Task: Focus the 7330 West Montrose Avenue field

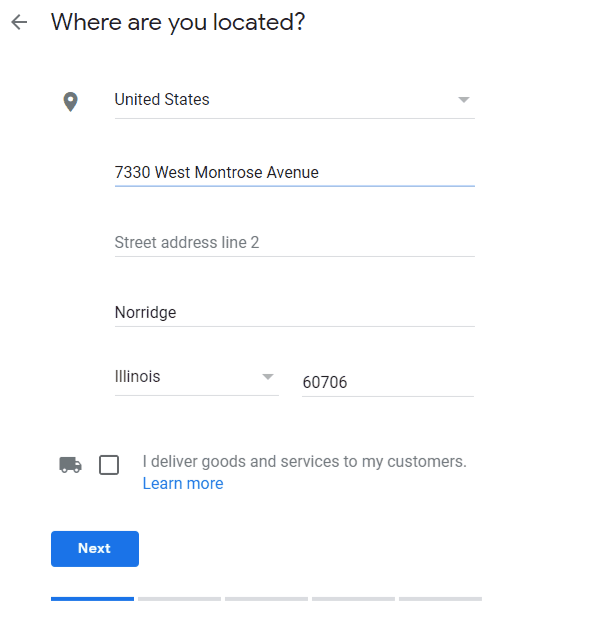Action: [295, 173]
